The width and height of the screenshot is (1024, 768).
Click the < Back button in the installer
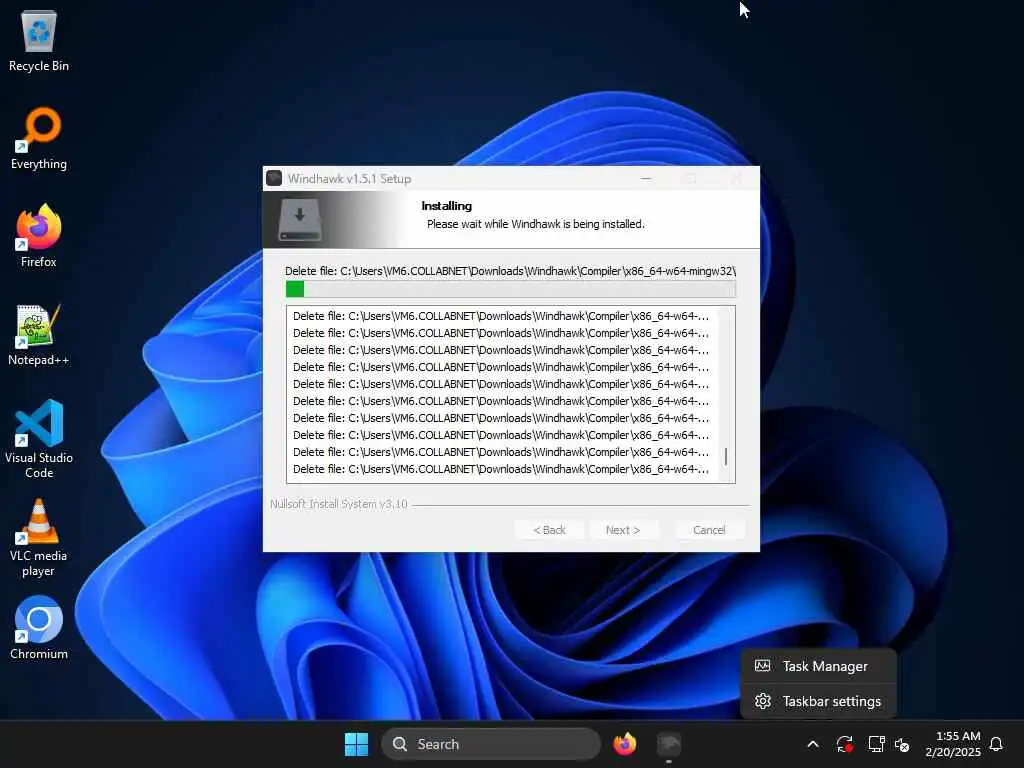point(549,530)
